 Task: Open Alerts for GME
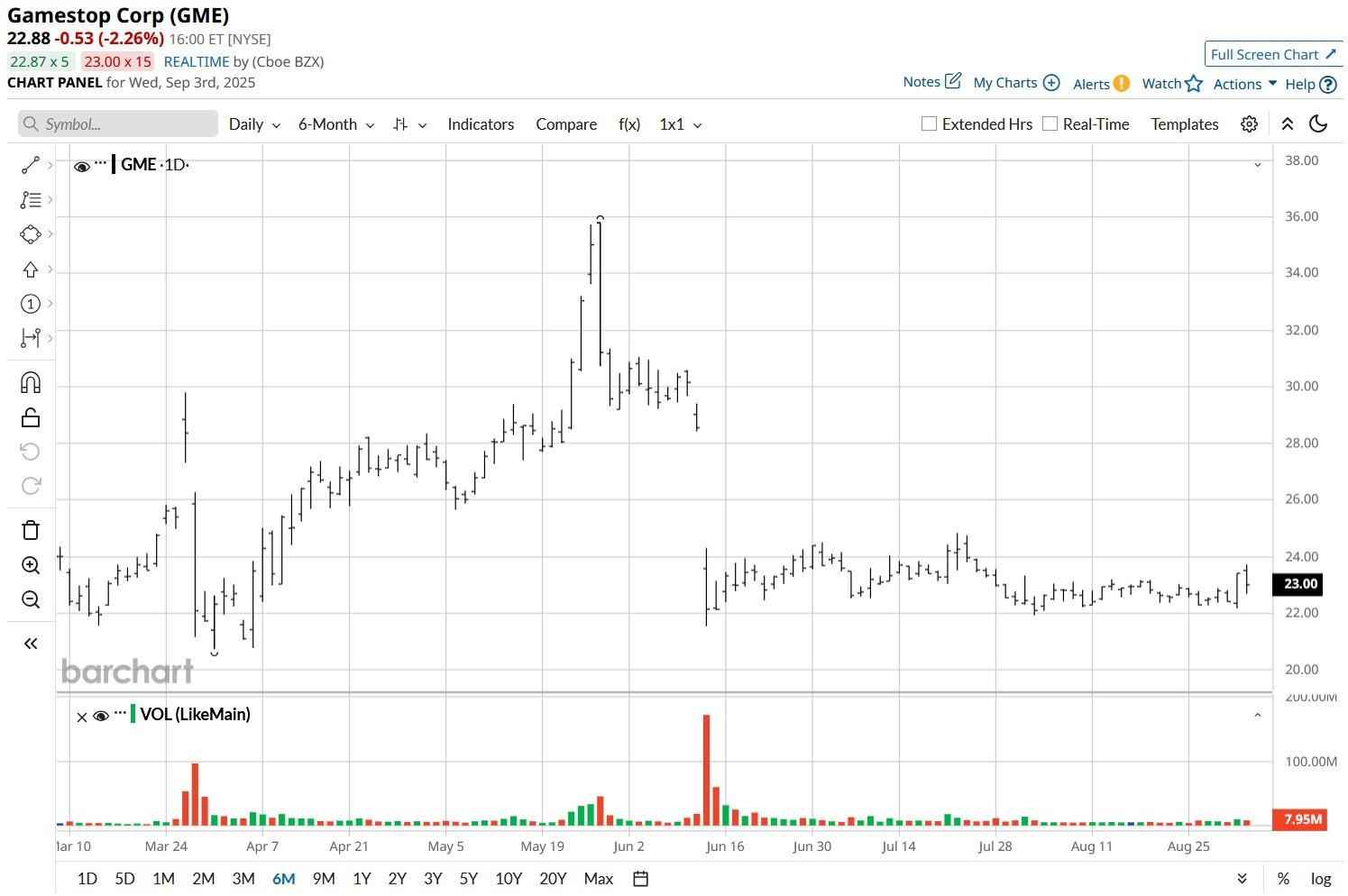pos(1101,83)
